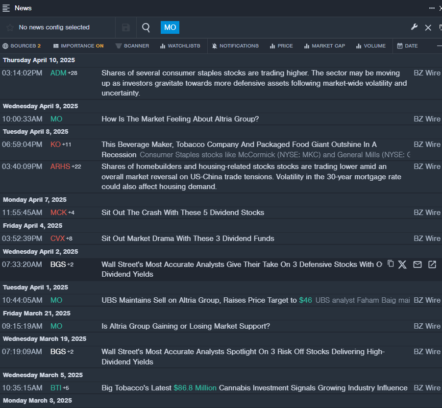Expand the +28 additional tickers by ADM
442x408 pixels.
point(72,73)
